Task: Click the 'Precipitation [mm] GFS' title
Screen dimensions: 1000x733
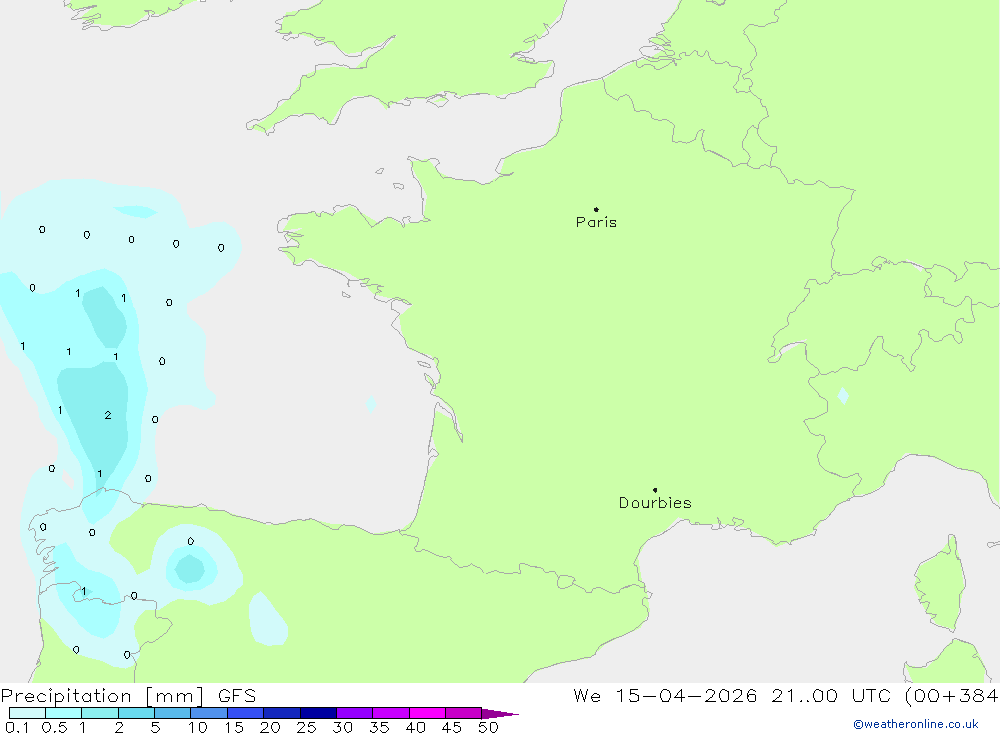Action: click(128, 695)
